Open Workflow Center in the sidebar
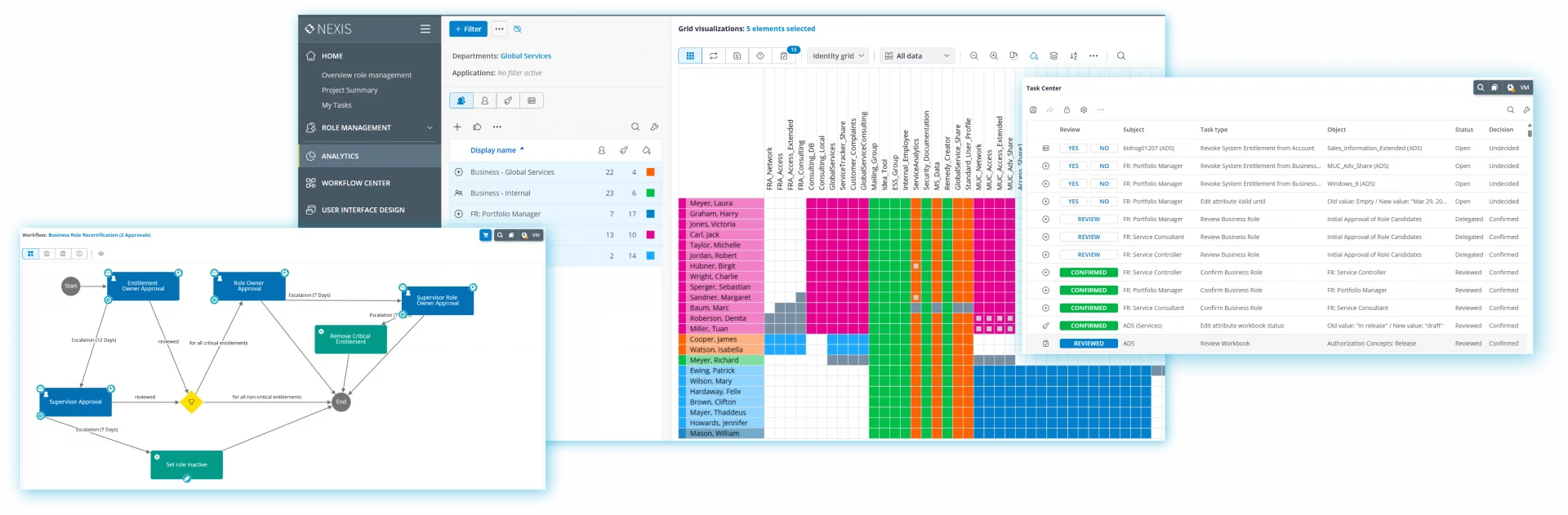 pos(356,183)
